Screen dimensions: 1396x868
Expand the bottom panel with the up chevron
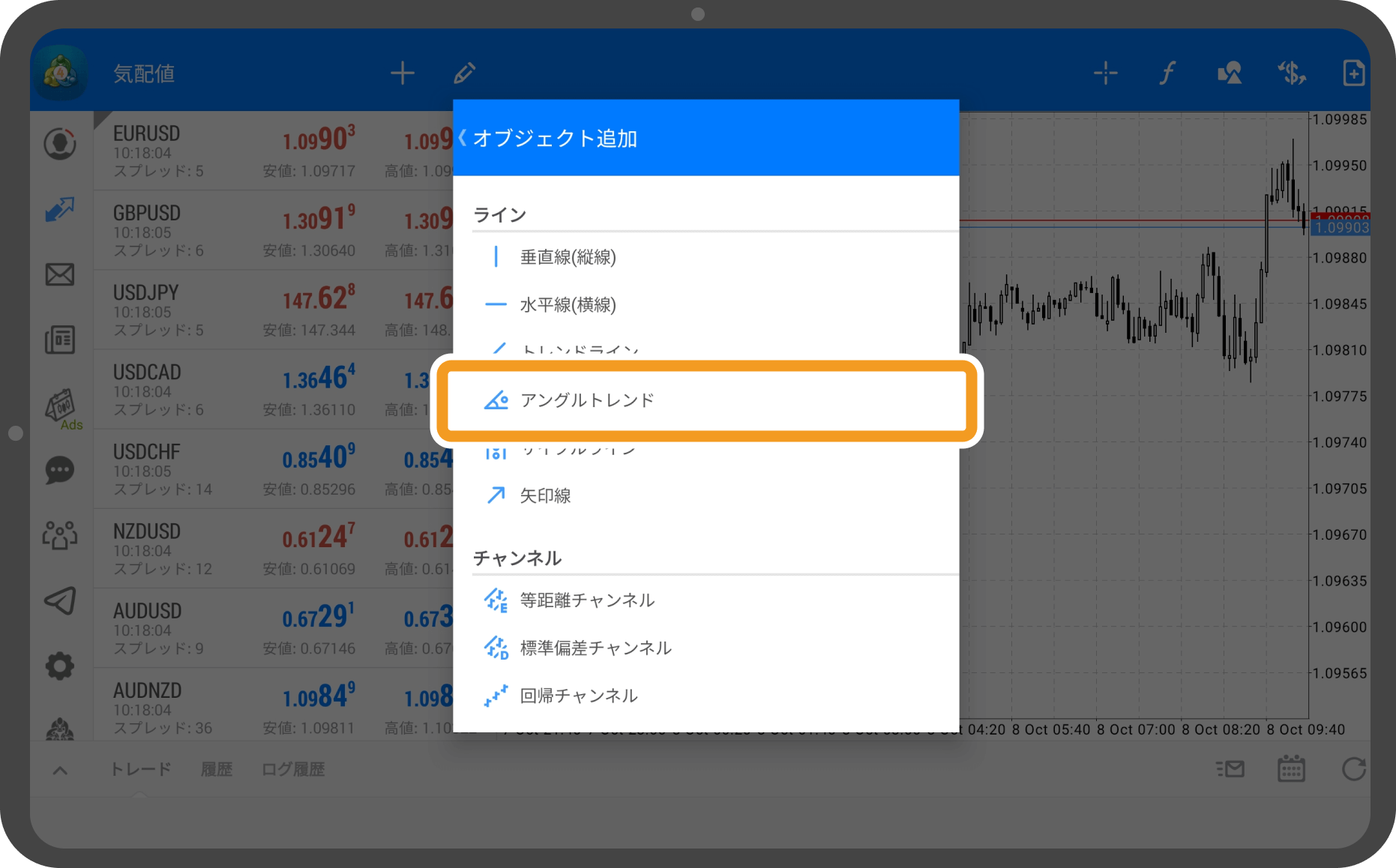60,770
